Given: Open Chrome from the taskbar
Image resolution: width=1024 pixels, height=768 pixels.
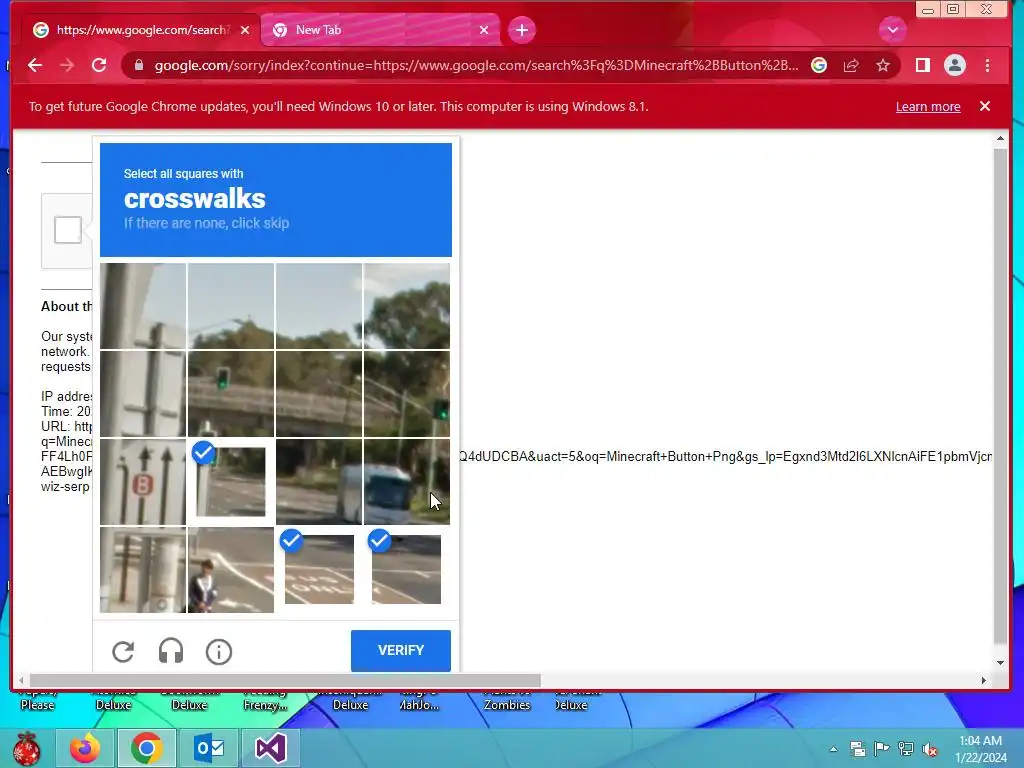Looking at the screenshot, I should pos(146,748).
